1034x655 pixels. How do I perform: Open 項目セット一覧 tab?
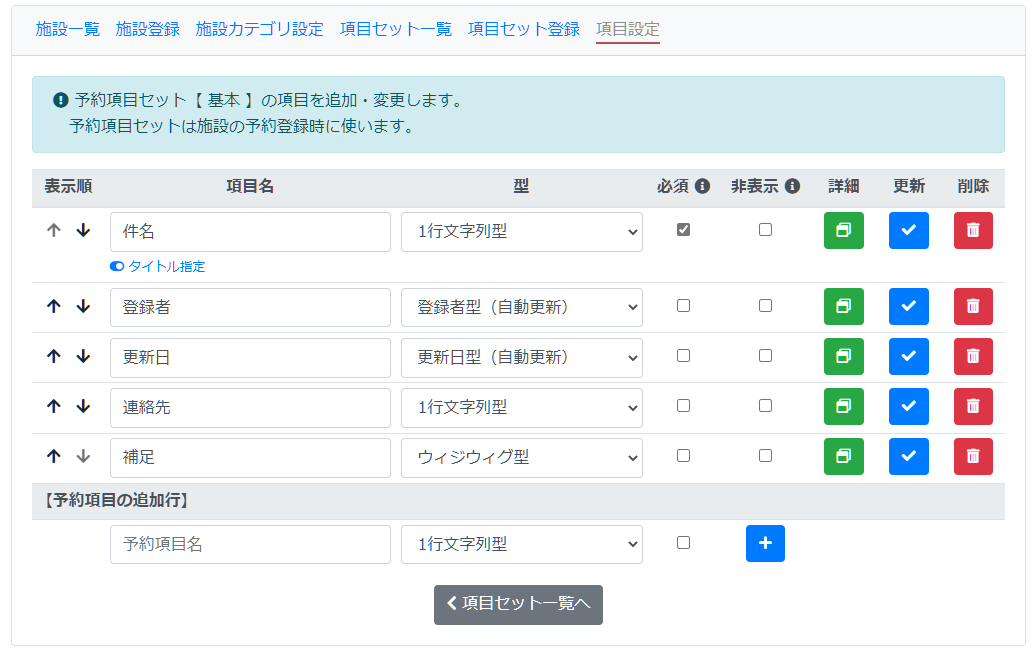pyautogui.click(x=396, y=29)
